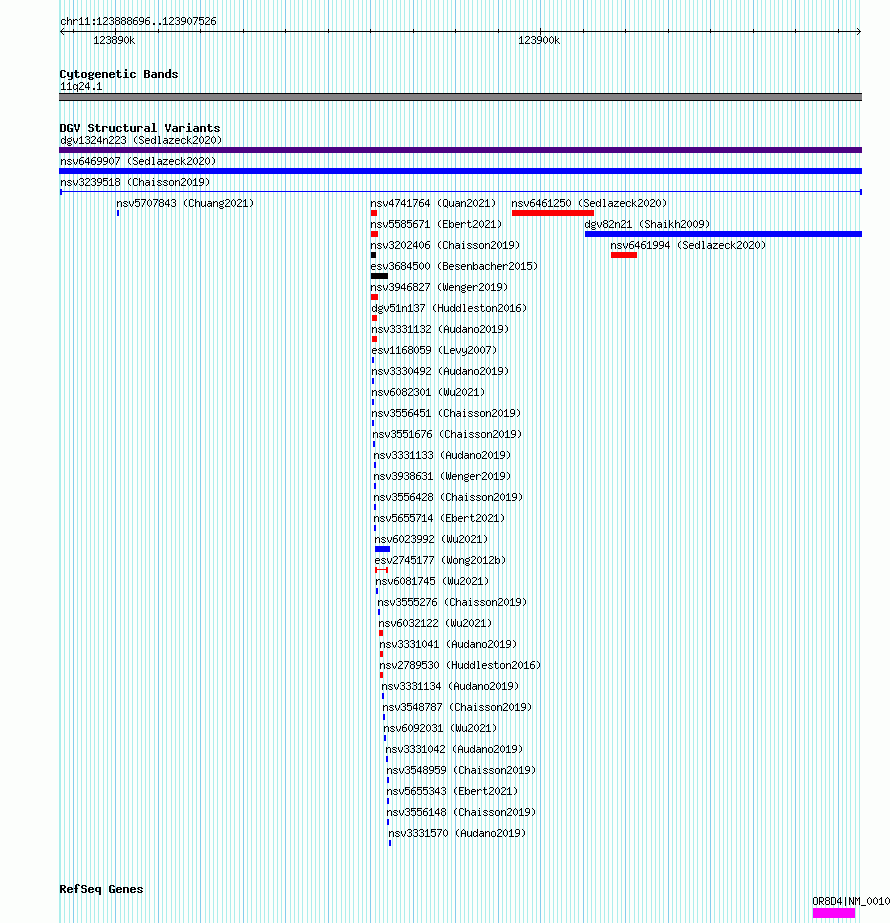This screenshot has width=890, height=923.
Task: Click nsv3331133 (Audano2019) label
Action: tap(443, 455)
